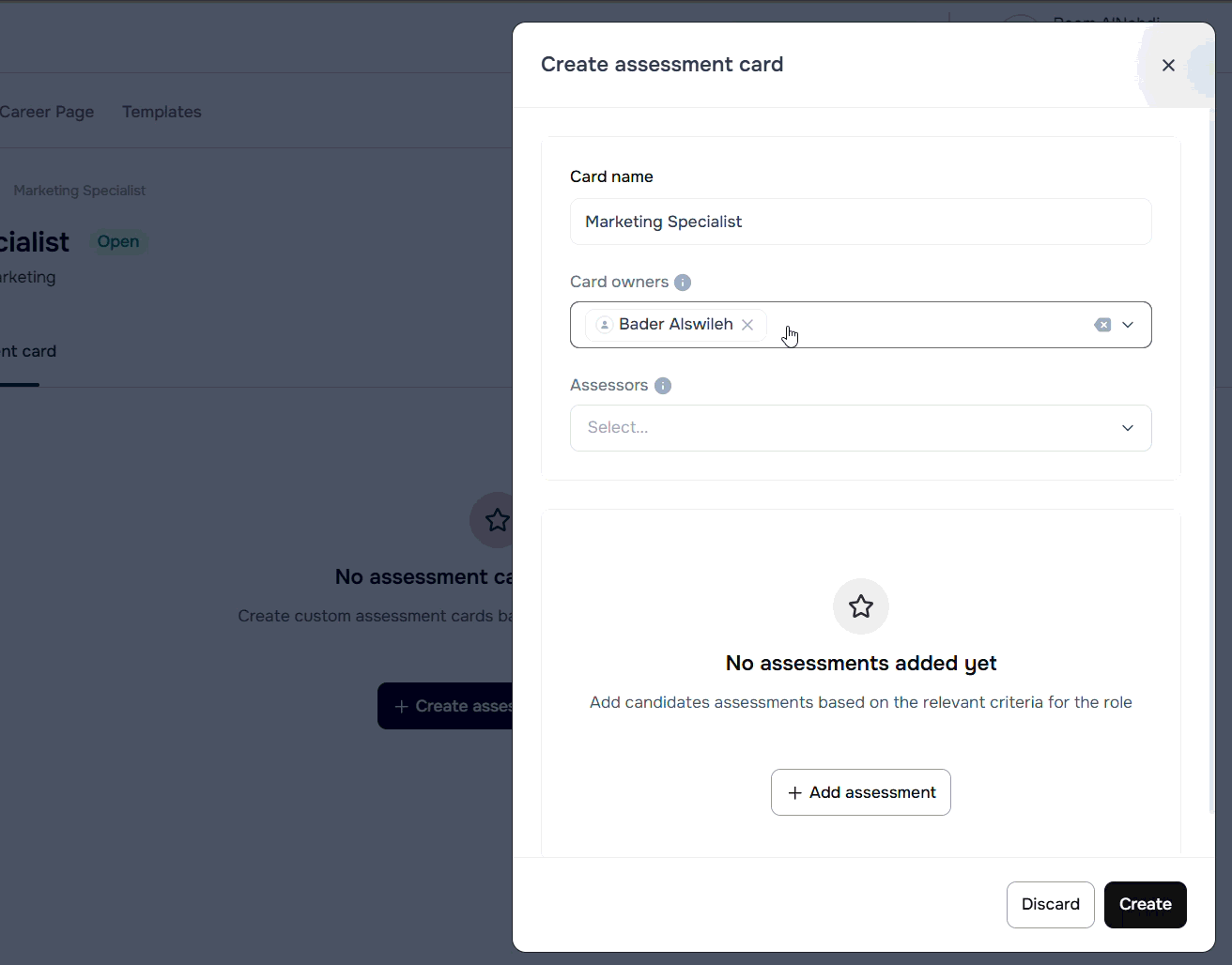Screen dimensions: 1232x965
Task: Click info icon beside Assessors label
Action: pos(663,386)
